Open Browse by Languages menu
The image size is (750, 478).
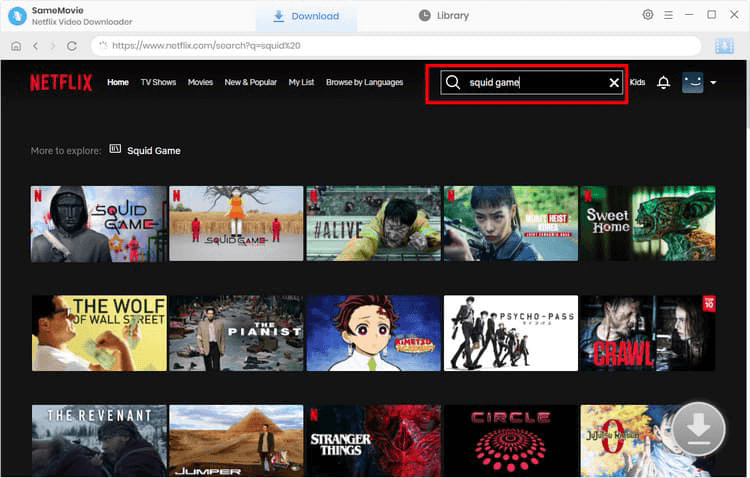[x=364, y=82]
